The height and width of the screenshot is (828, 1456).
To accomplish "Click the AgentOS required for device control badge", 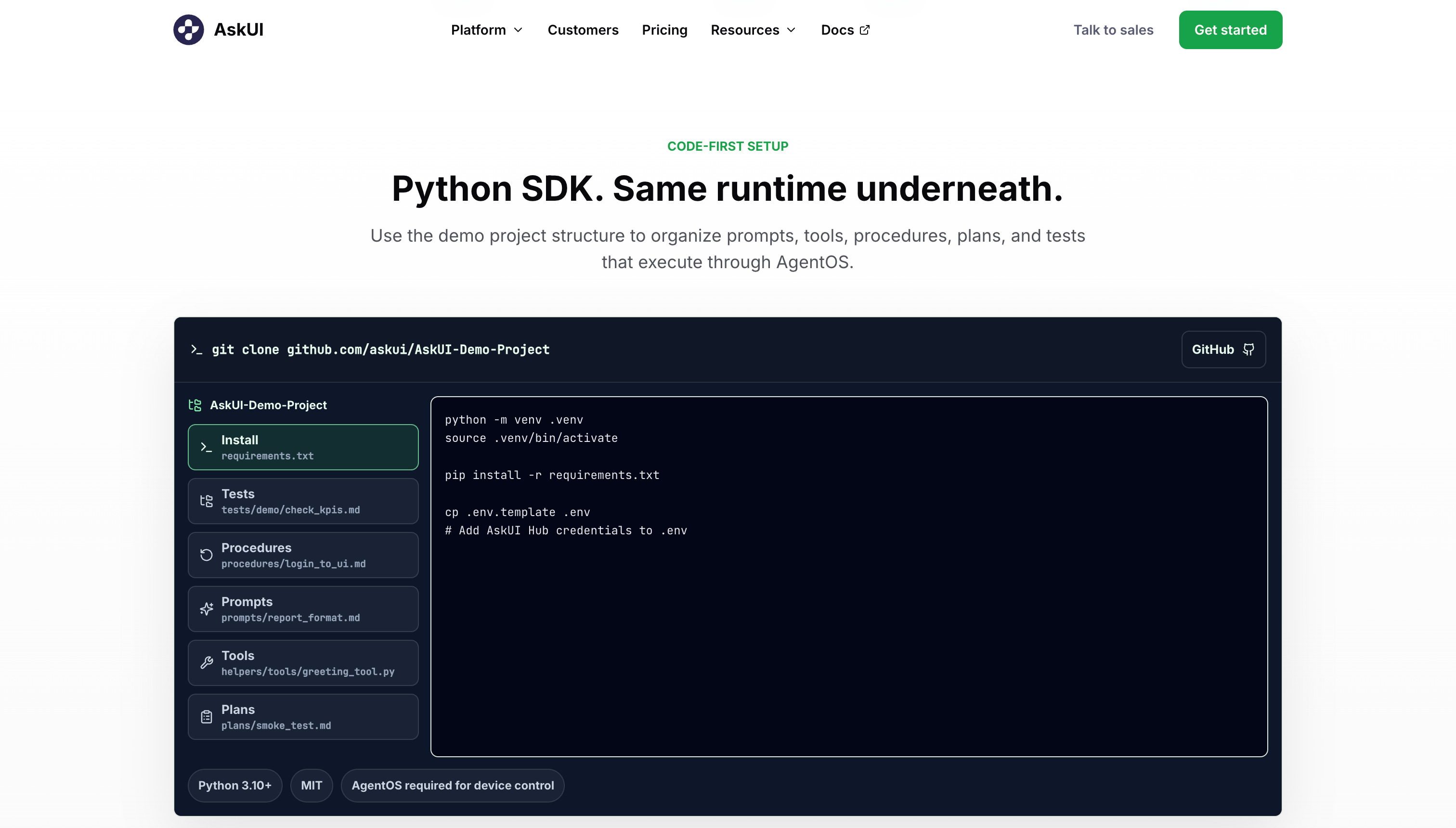I will 453,785.
